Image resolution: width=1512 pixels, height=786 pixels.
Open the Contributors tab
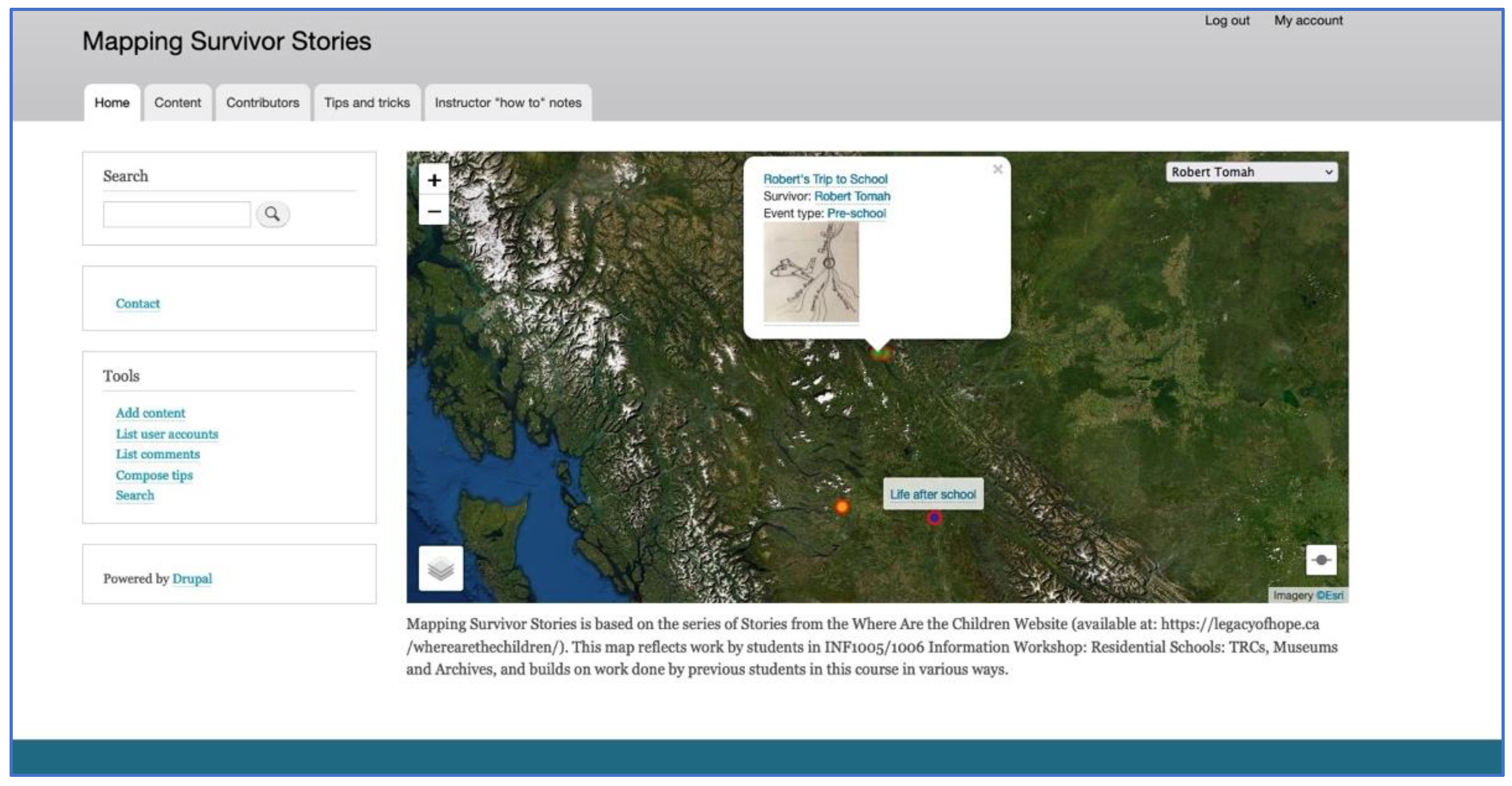263,103
